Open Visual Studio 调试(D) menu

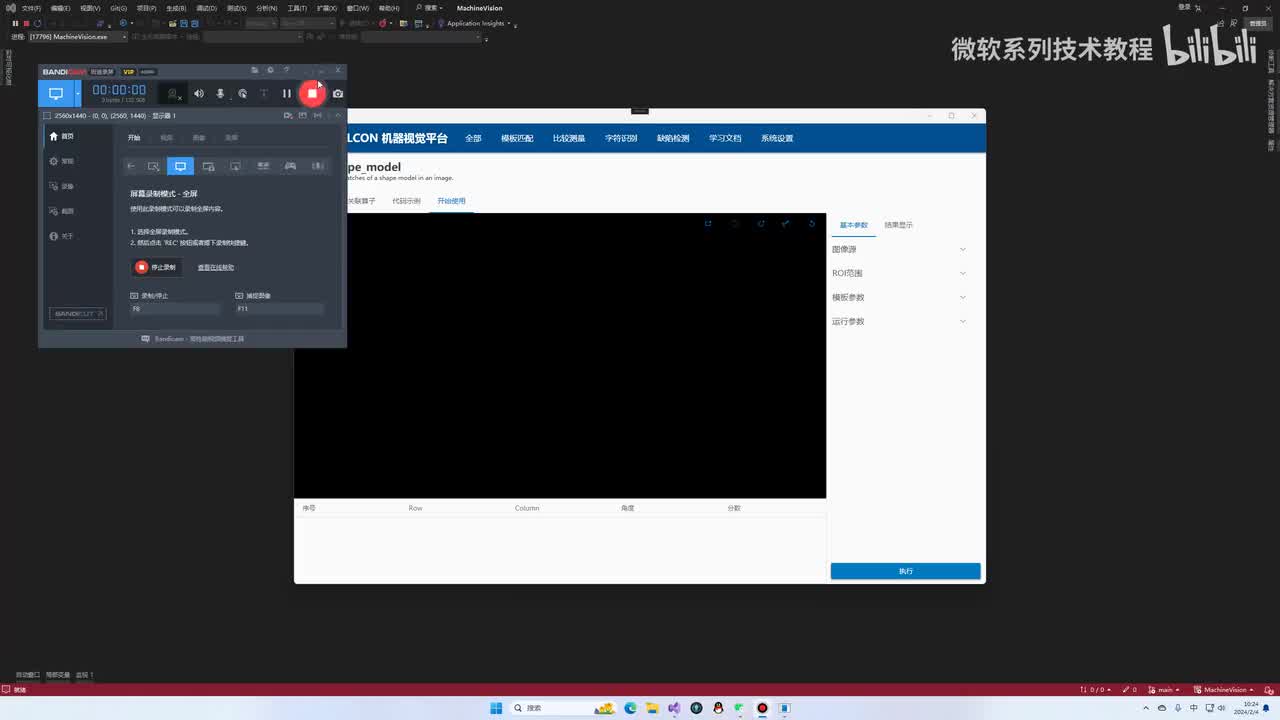pos(207,8)
